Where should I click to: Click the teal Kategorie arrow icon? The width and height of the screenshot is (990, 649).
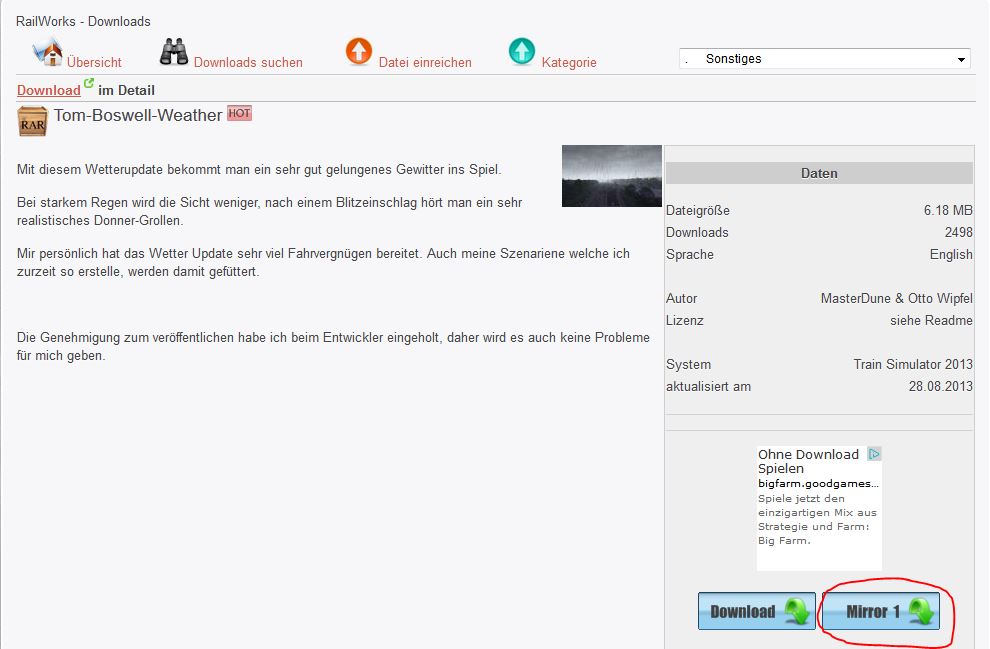coord(522,51)
